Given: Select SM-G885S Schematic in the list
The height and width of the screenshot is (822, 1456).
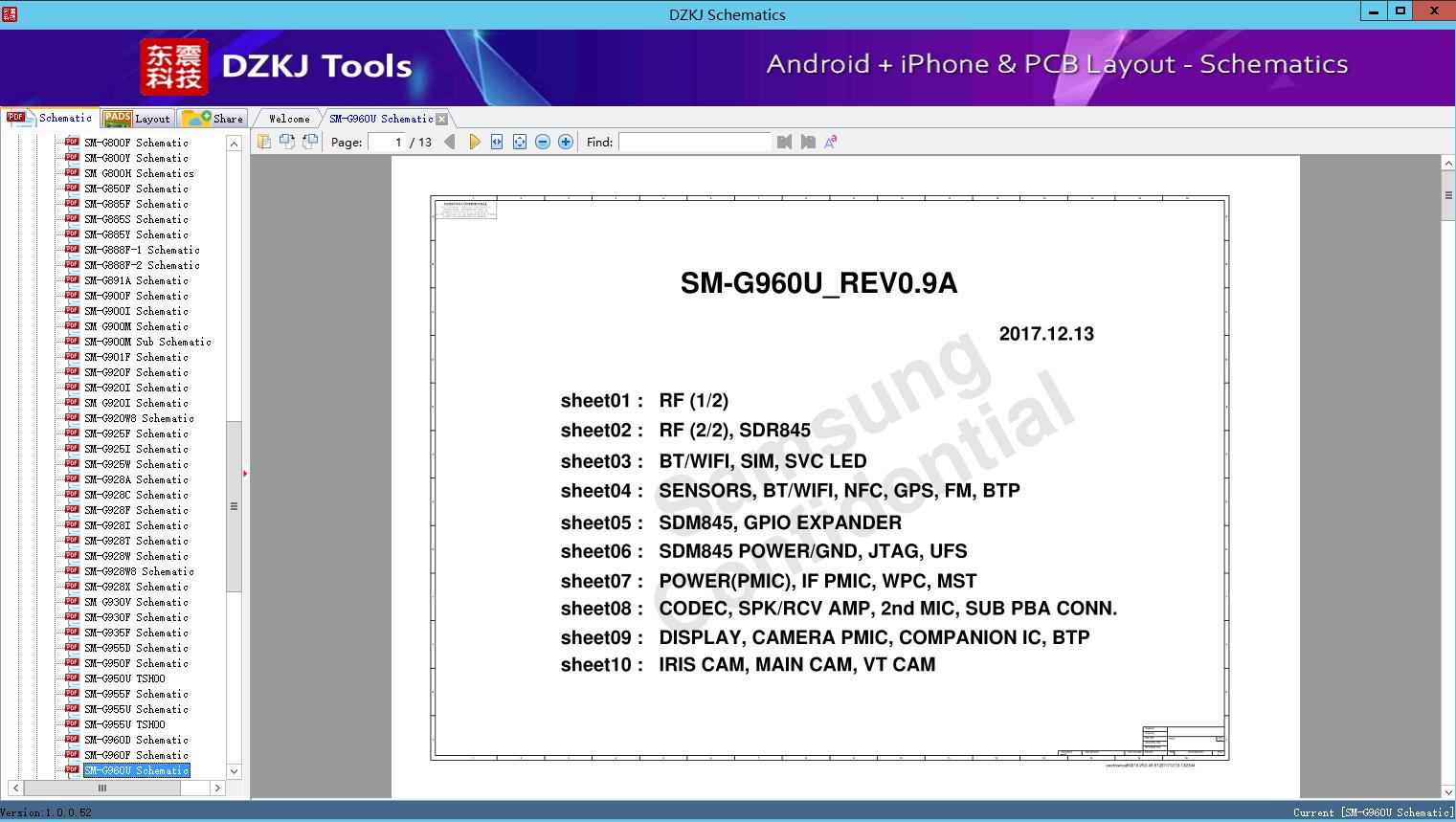Looking at the screenshot, I should (x=136, y=219).
